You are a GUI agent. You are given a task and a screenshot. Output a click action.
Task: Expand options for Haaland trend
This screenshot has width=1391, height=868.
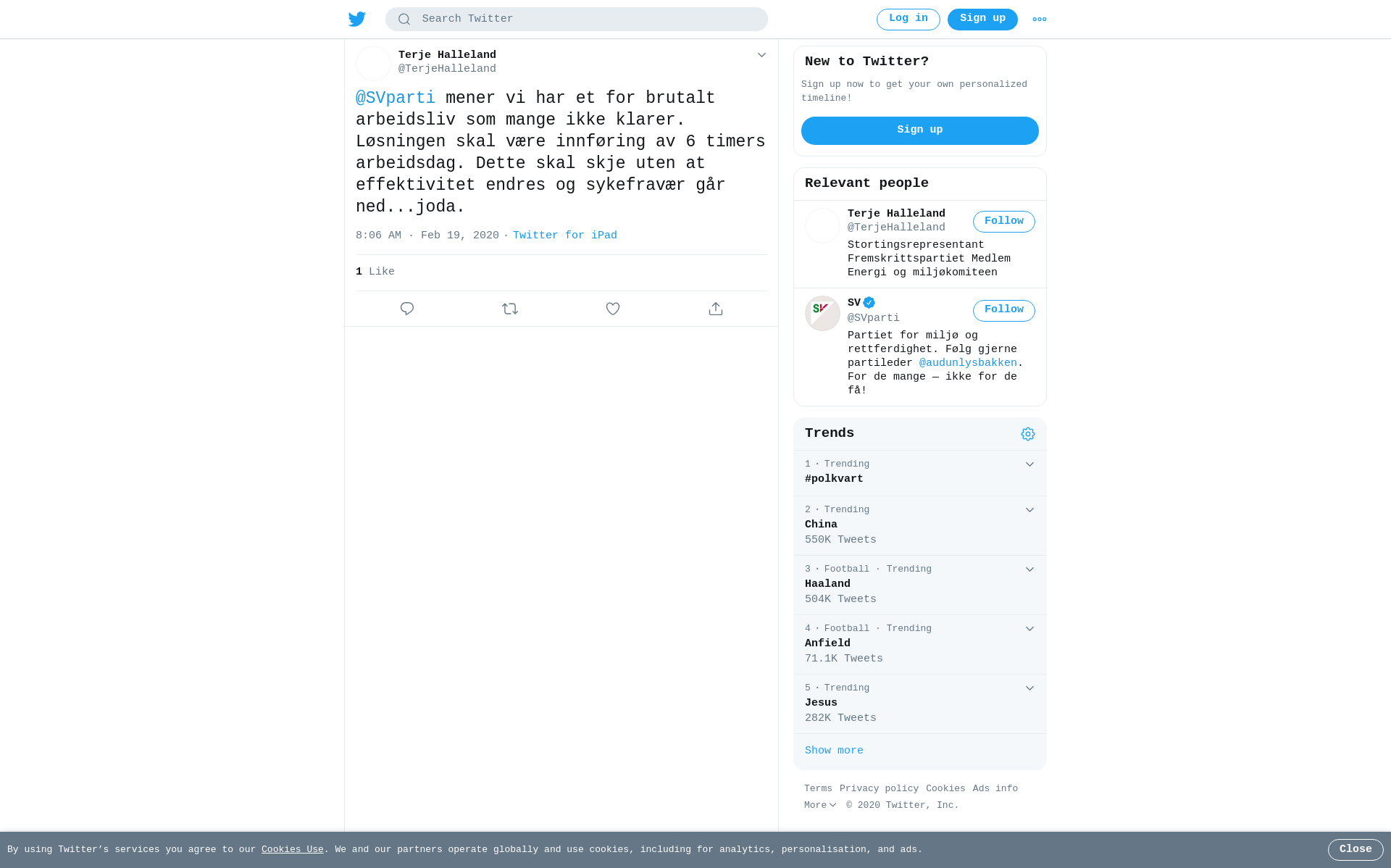[x=1029, y=569]
